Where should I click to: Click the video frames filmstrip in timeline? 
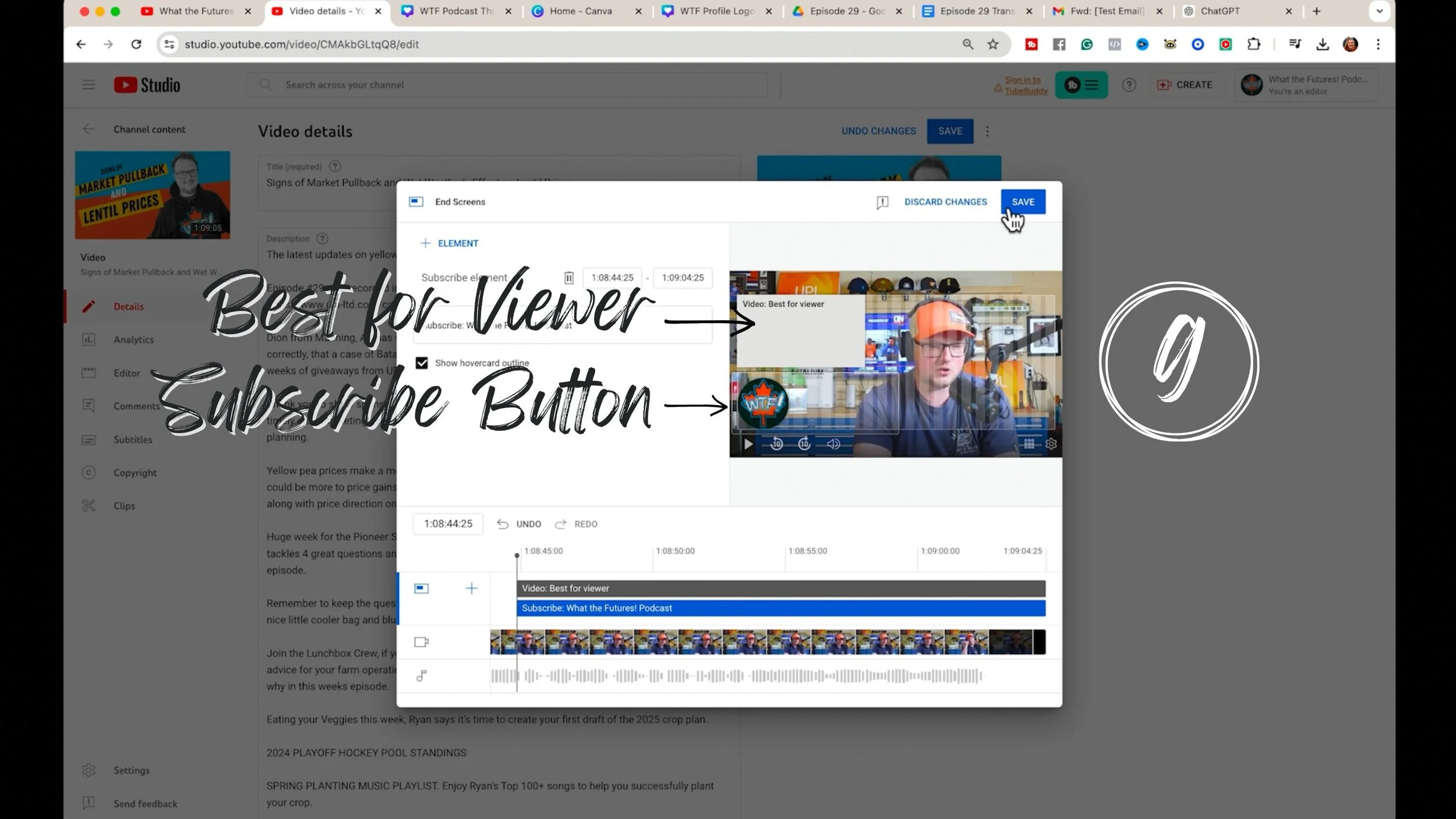pos(768,642)
